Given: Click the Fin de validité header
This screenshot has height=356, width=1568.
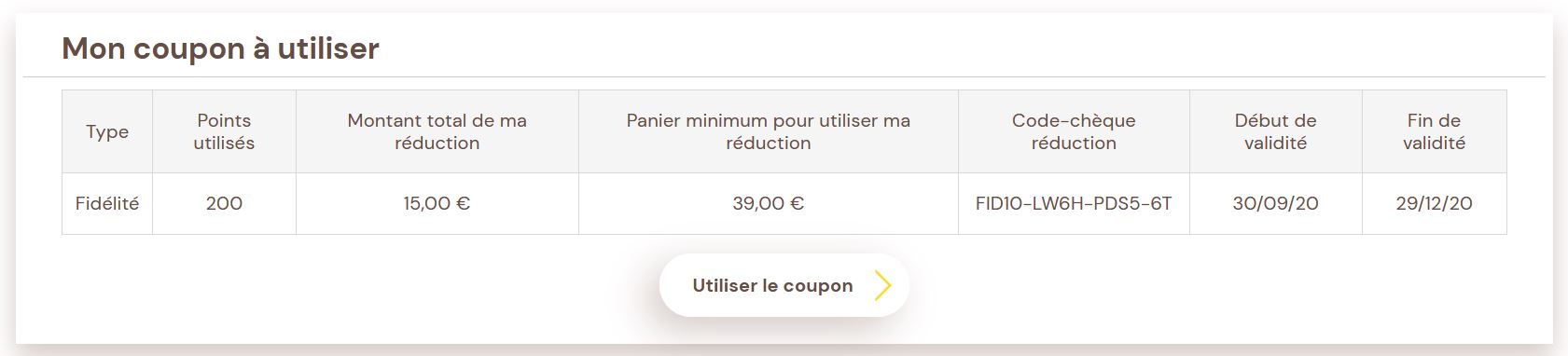Looking at the screenshot, I should tap(1435, 131).
